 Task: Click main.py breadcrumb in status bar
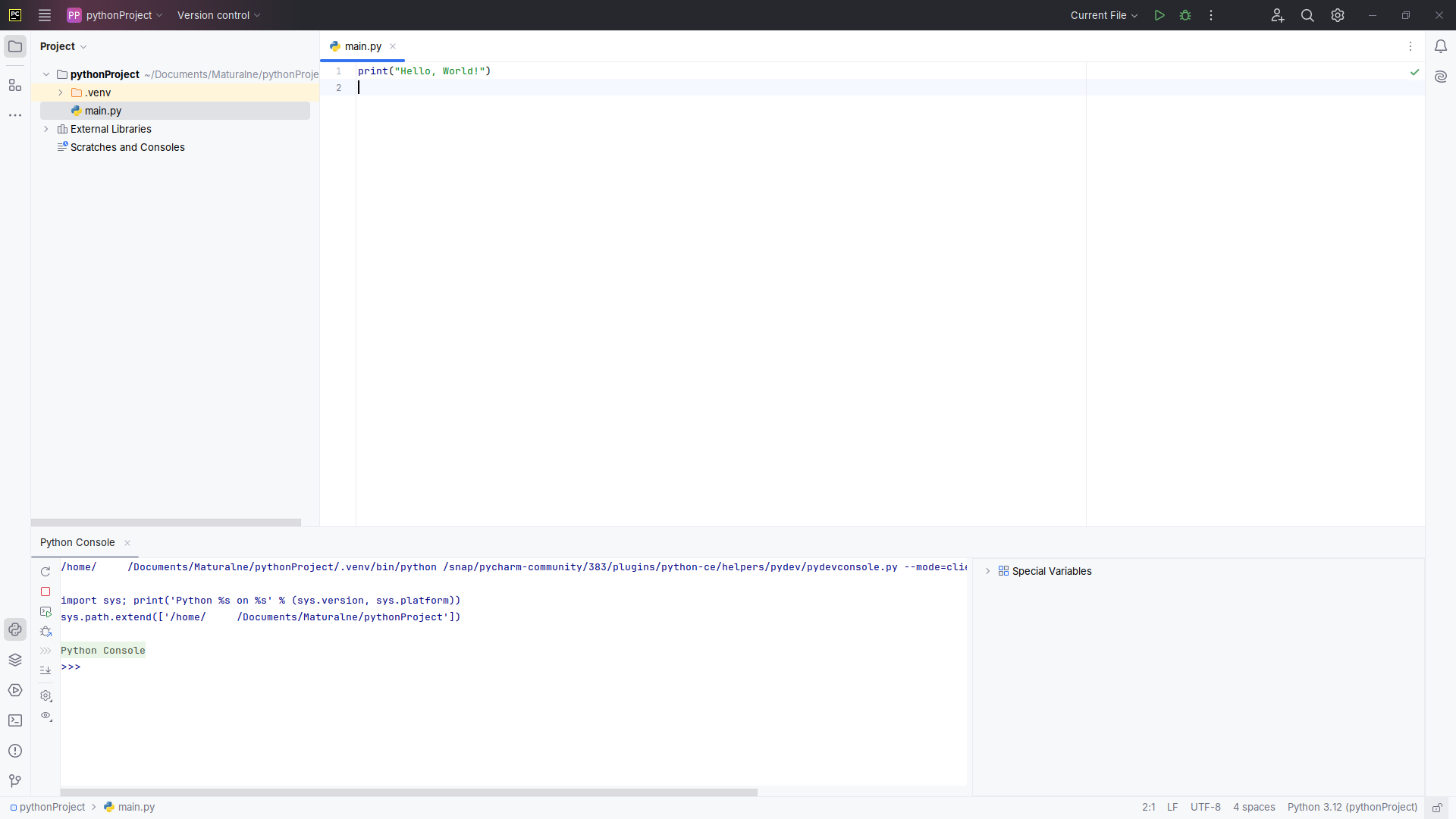(130, 808)
